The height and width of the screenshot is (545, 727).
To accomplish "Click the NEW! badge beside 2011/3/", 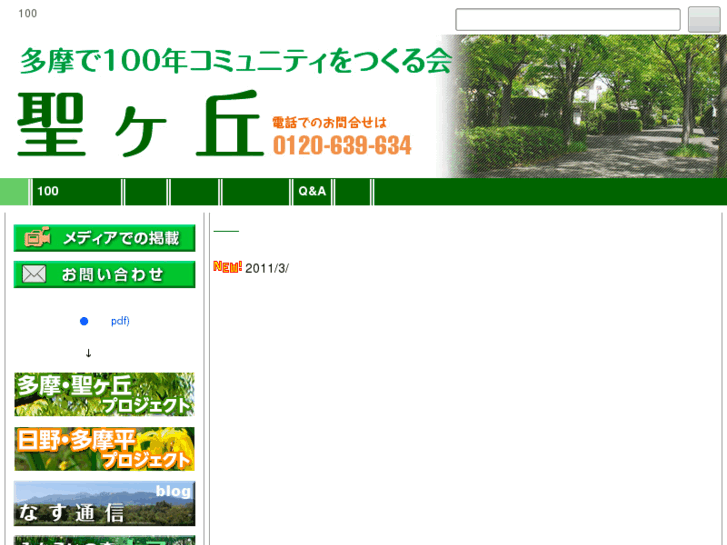I will [x=227, y=267].
